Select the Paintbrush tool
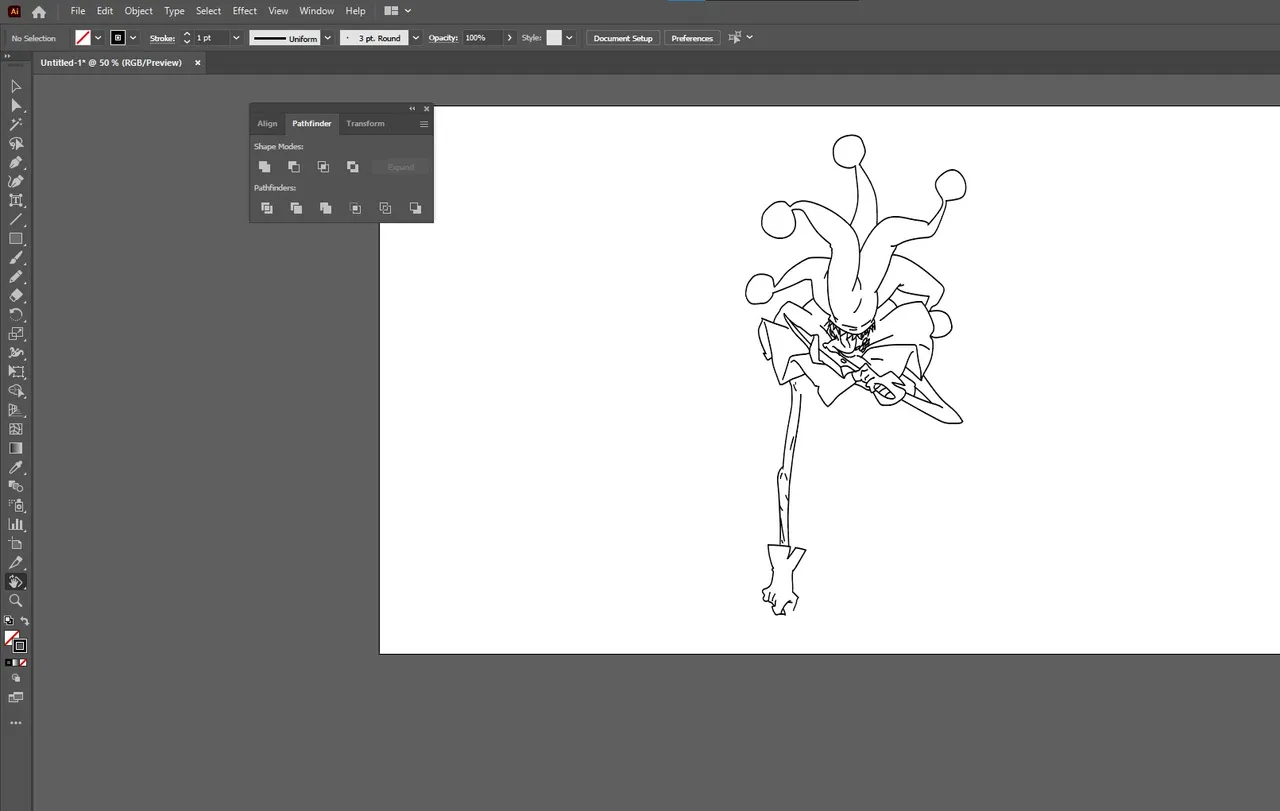The image size is (1280, 811). pos(16,258)
